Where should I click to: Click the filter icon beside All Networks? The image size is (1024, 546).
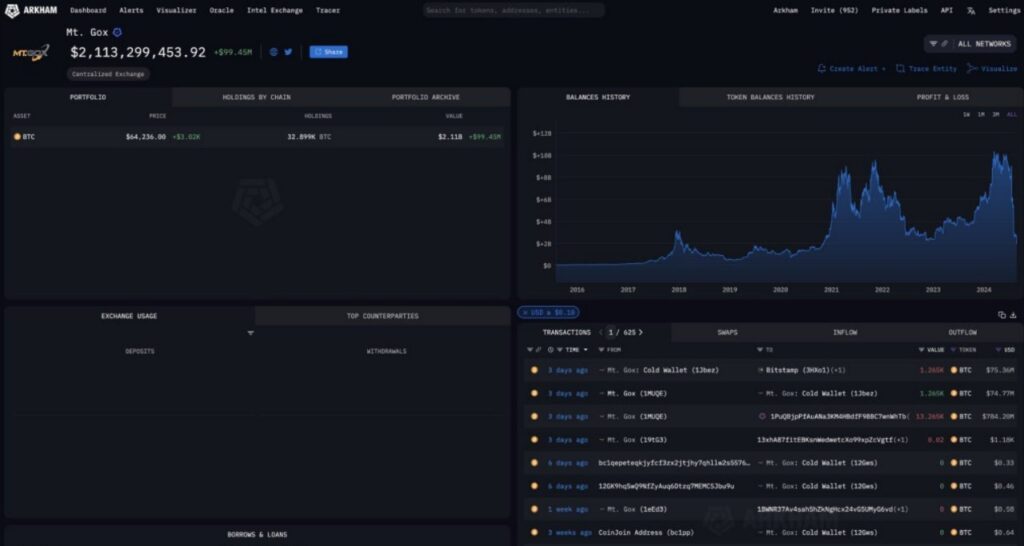pyautogui.click(x=933, y=44)
